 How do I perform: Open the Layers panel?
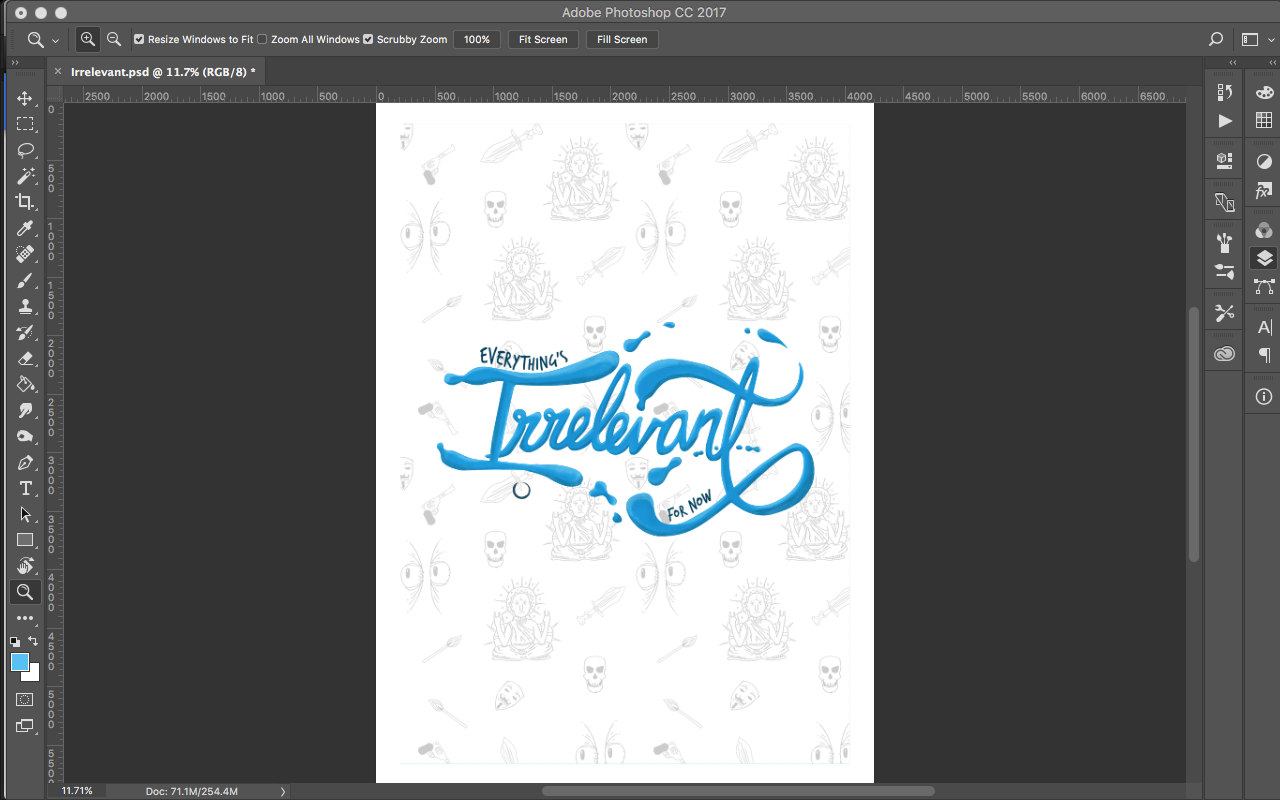pos(1264,258)
